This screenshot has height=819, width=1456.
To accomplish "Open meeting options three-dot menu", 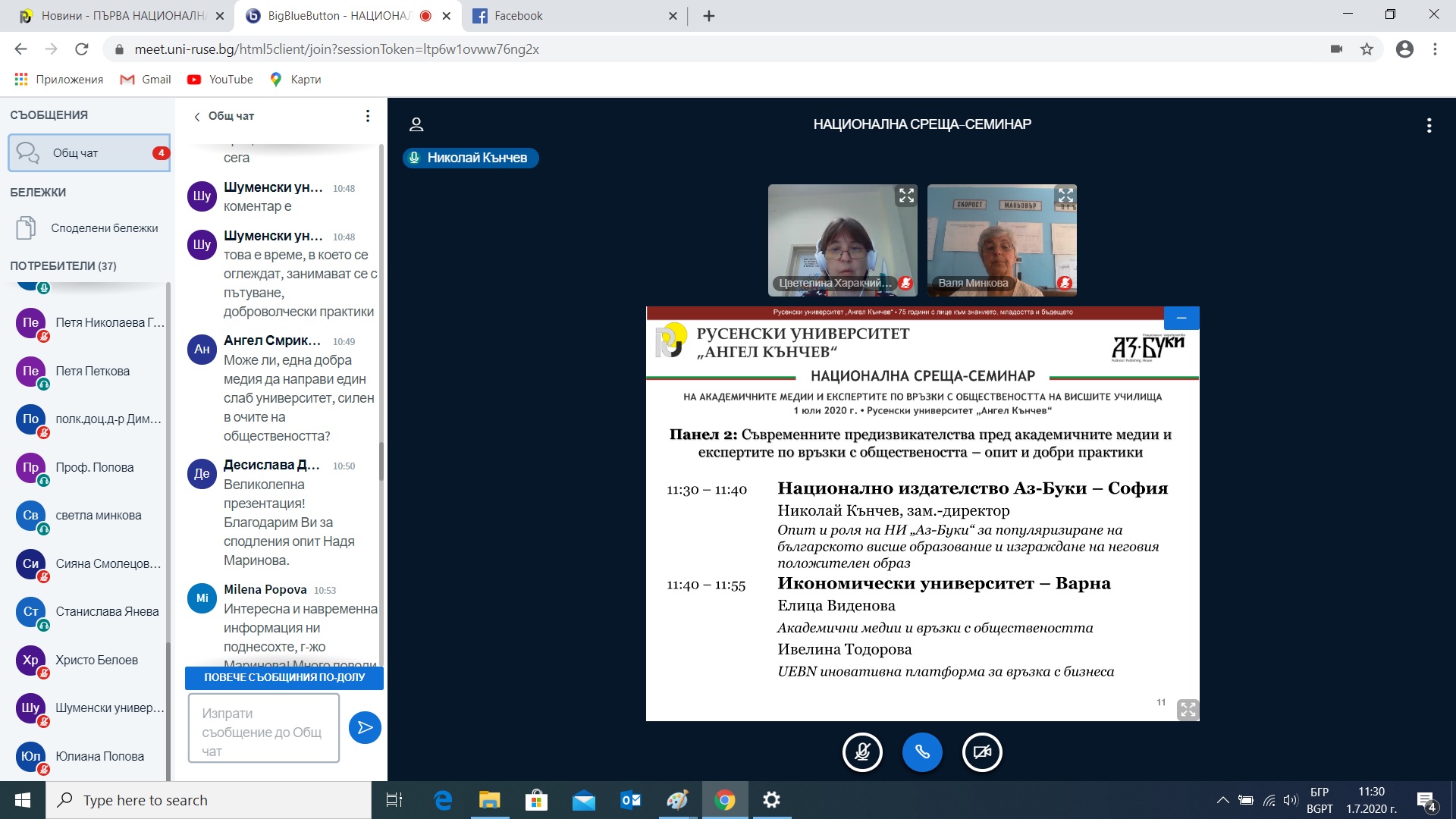I will click(x=1429, y=125).
